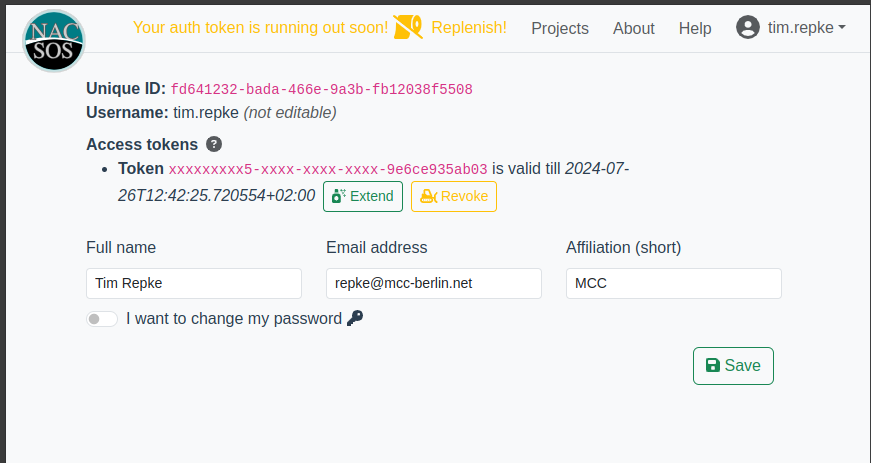This screenshot has height=463, width=871.
Task: Click the Access tokens help question icon
Action: point(214,145)
